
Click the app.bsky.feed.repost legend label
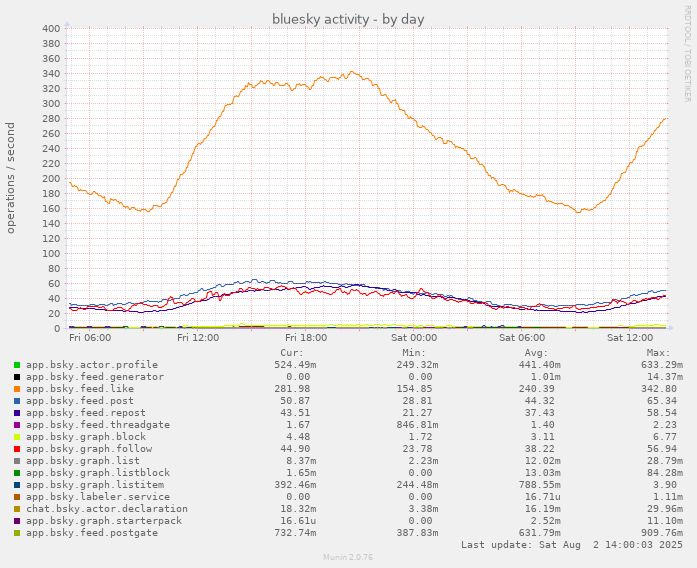coord(86,413)
